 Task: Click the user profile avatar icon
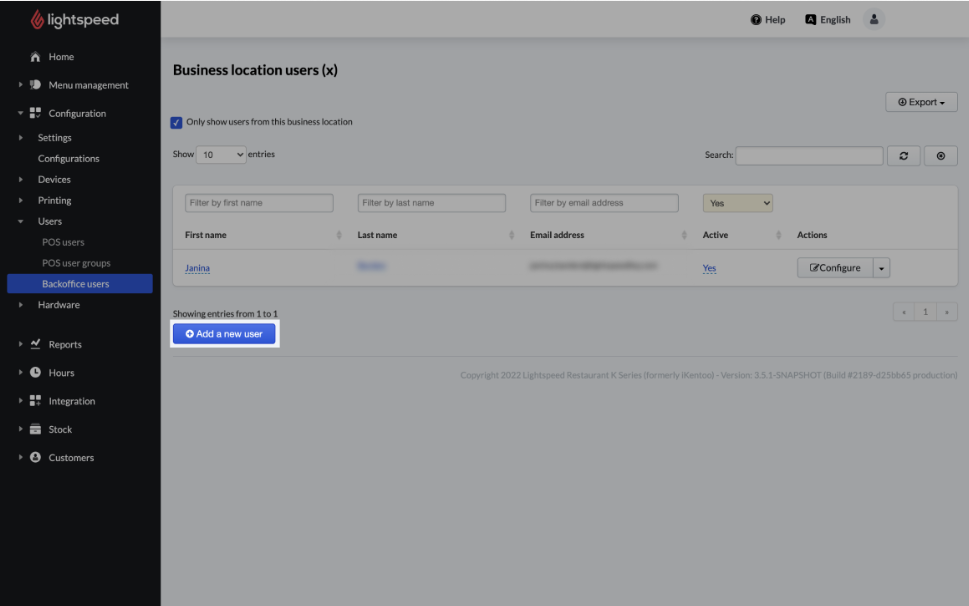(873, 20)
